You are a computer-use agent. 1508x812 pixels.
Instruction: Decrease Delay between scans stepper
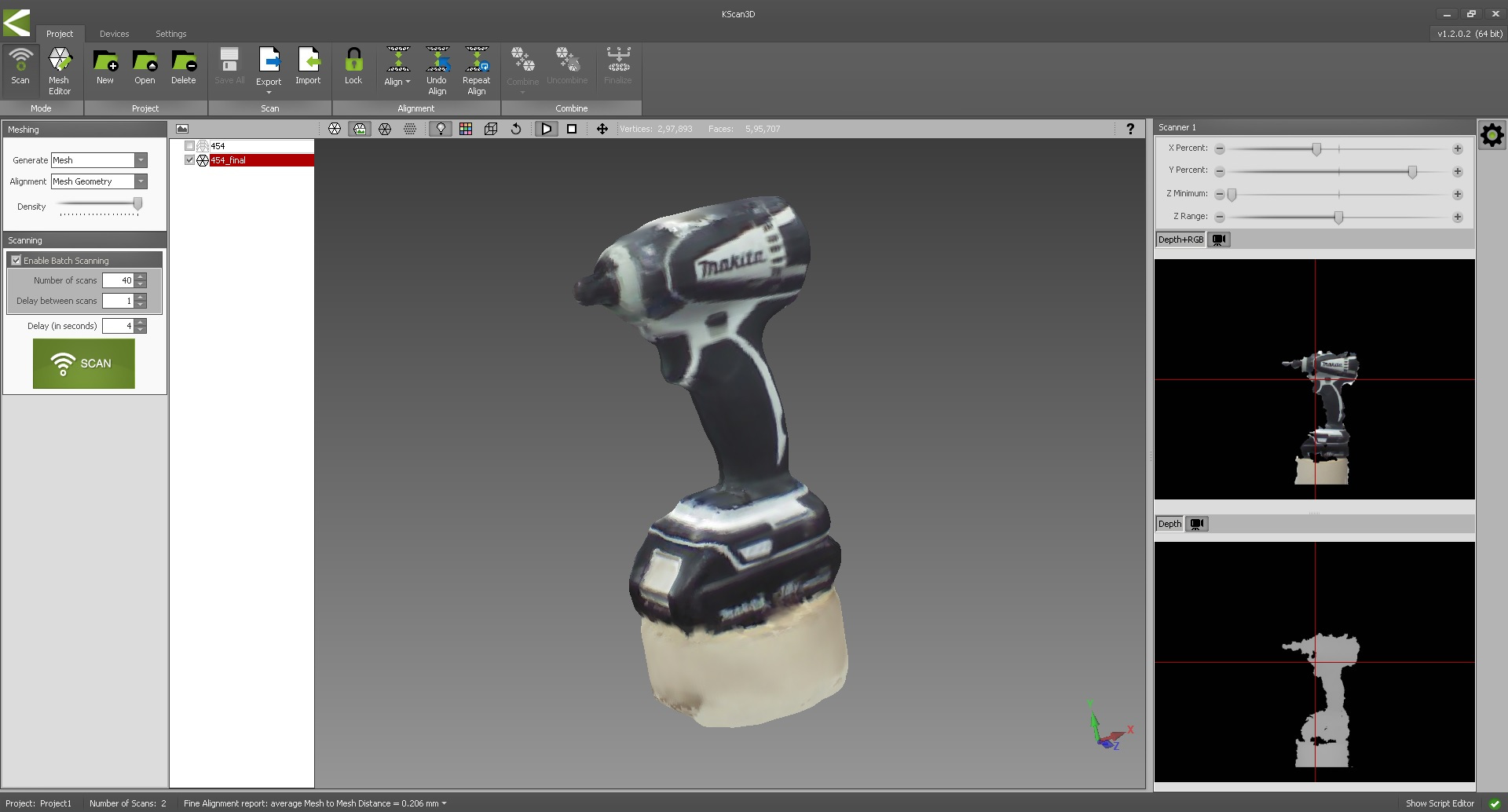click(x=141, y=305)
